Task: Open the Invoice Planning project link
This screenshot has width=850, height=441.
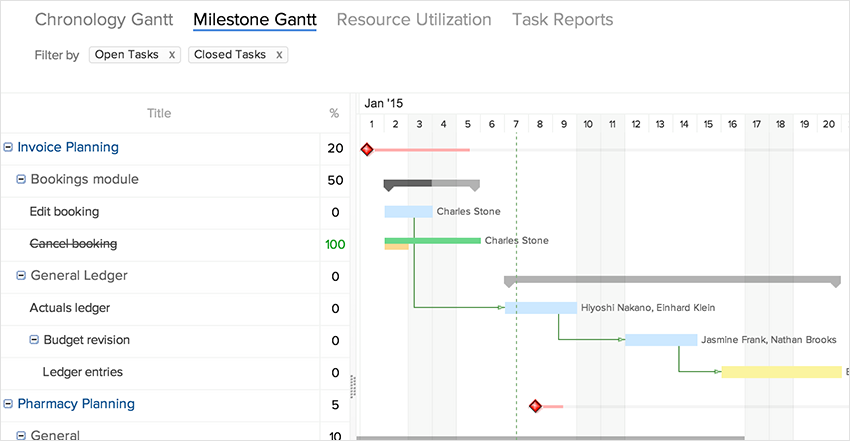Action: pos(68,148)
